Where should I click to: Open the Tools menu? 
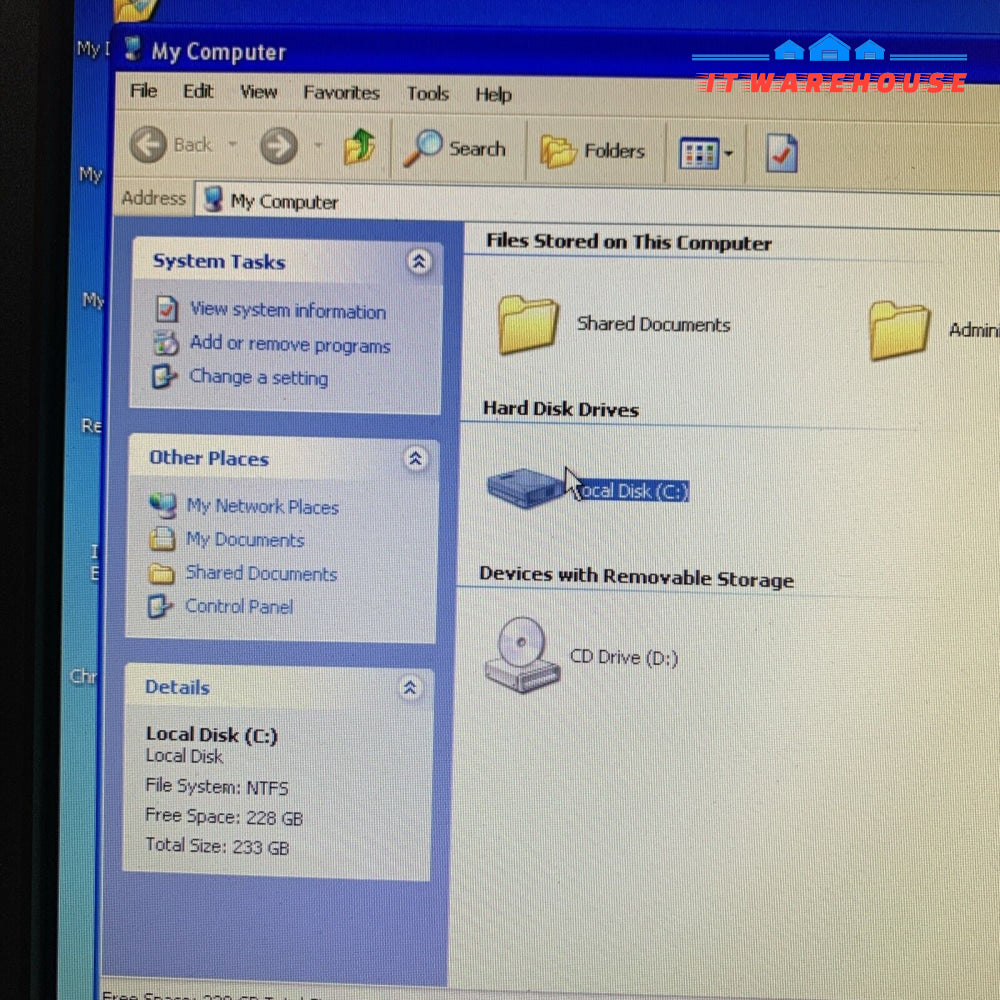click(427, 93)
